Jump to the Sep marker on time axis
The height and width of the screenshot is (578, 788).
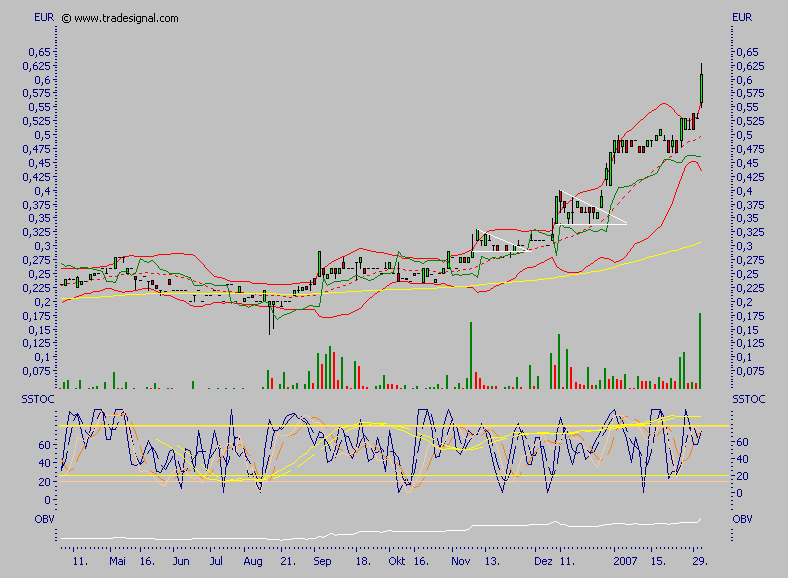(322, 563)
